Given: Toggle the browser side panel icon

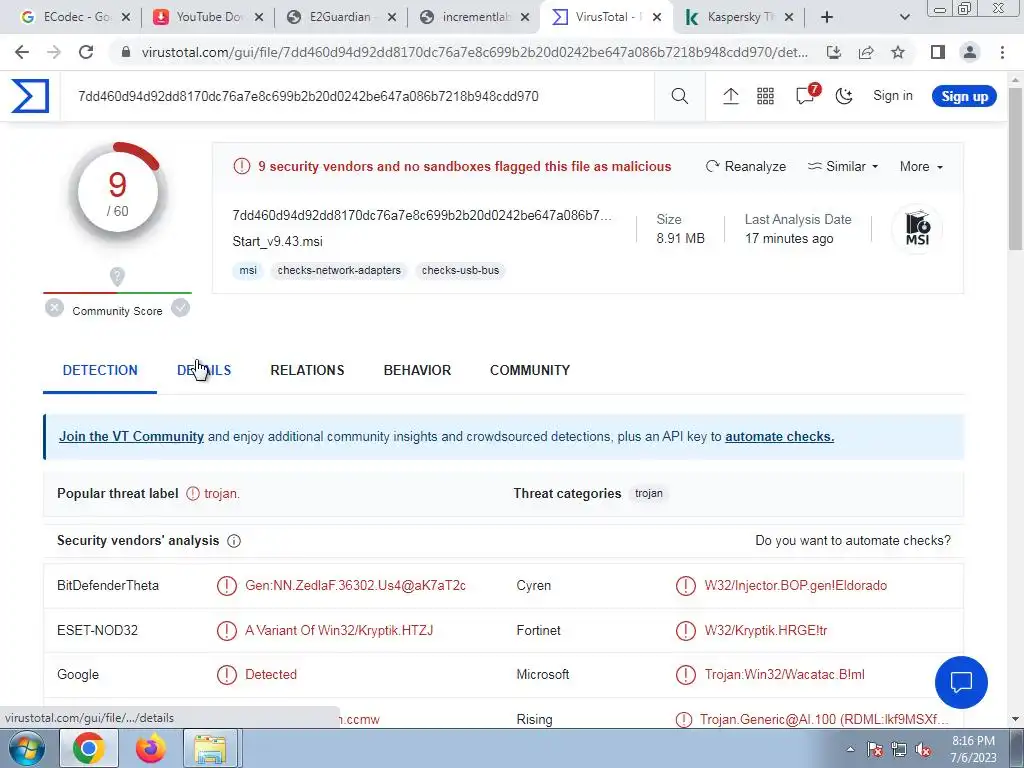Looking at the screenshot, I should coord(938,52).
